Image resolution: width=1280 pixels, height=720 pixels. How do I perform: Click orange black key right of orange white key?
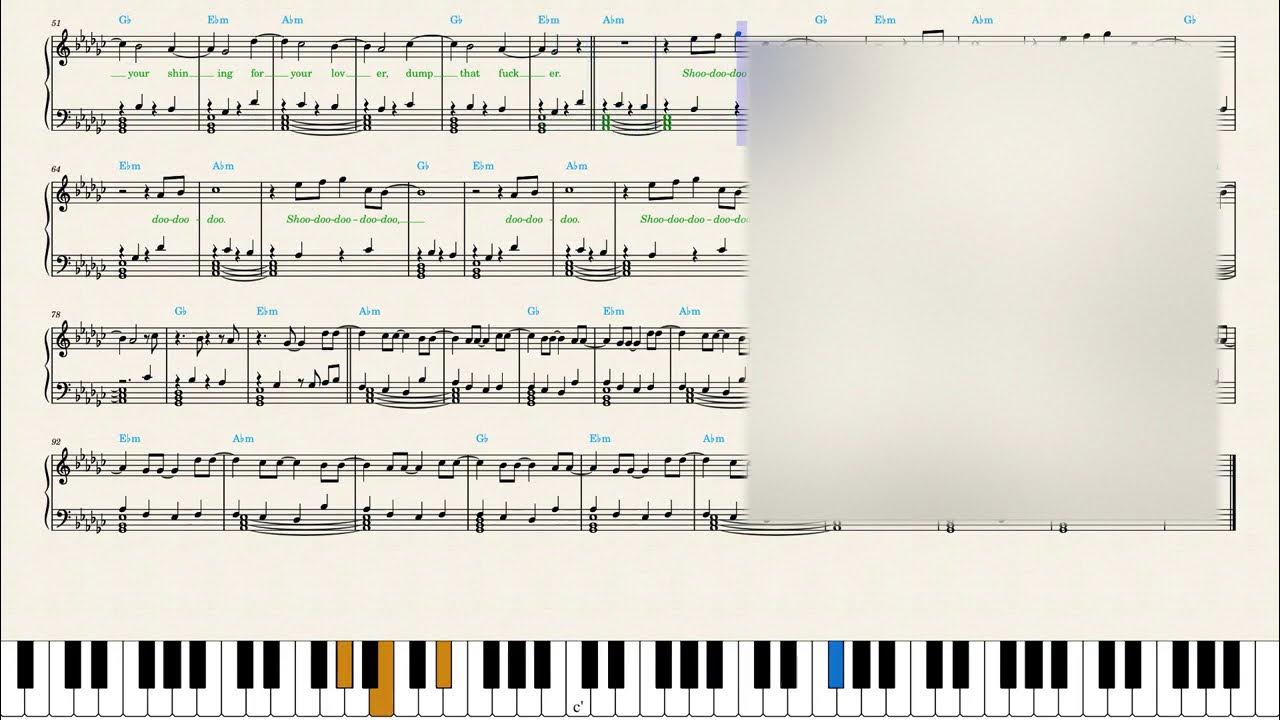443,664
